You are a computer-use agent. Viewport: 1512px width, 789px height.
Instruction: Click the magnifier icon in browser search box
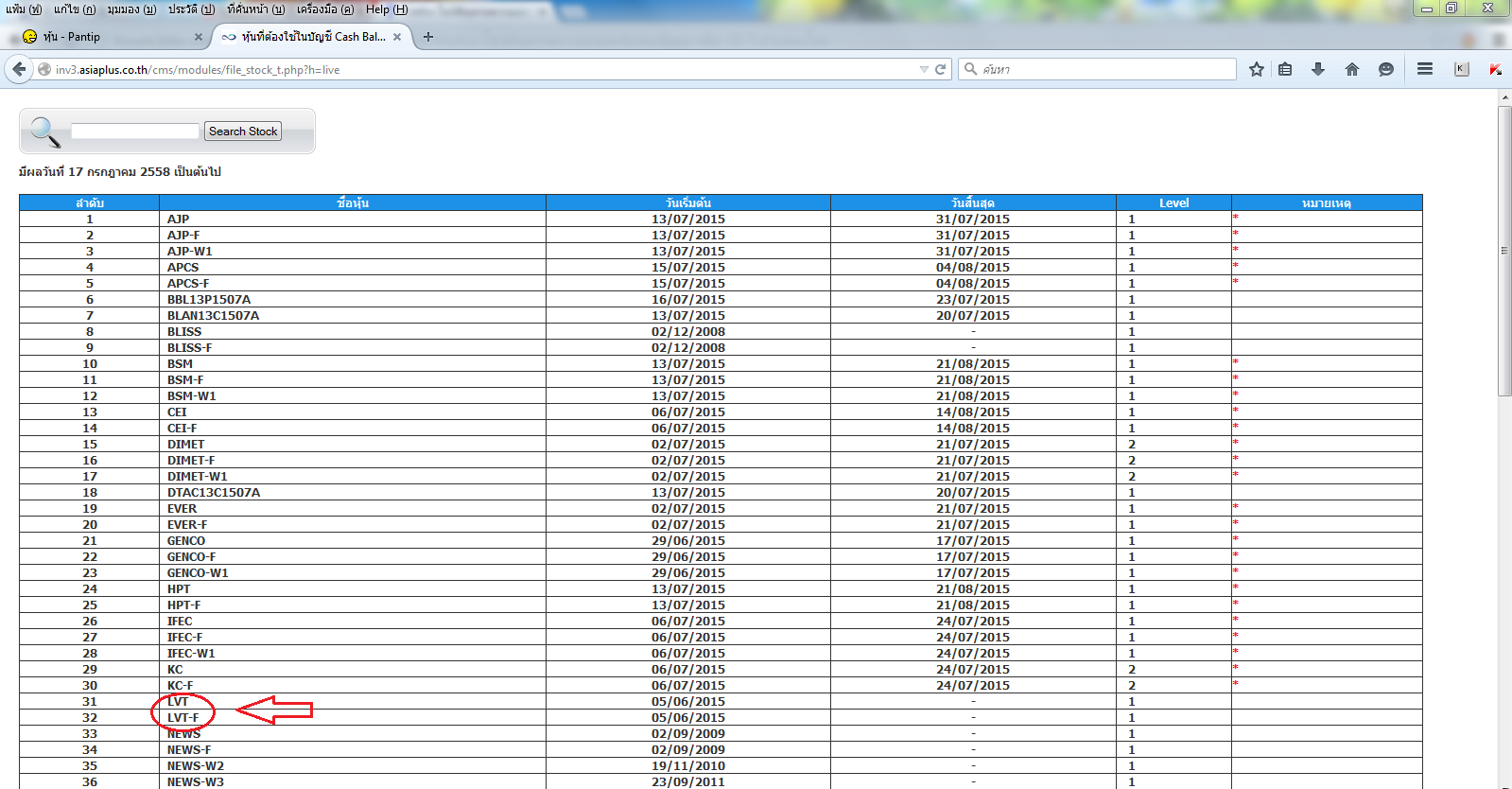coord(970,69)
